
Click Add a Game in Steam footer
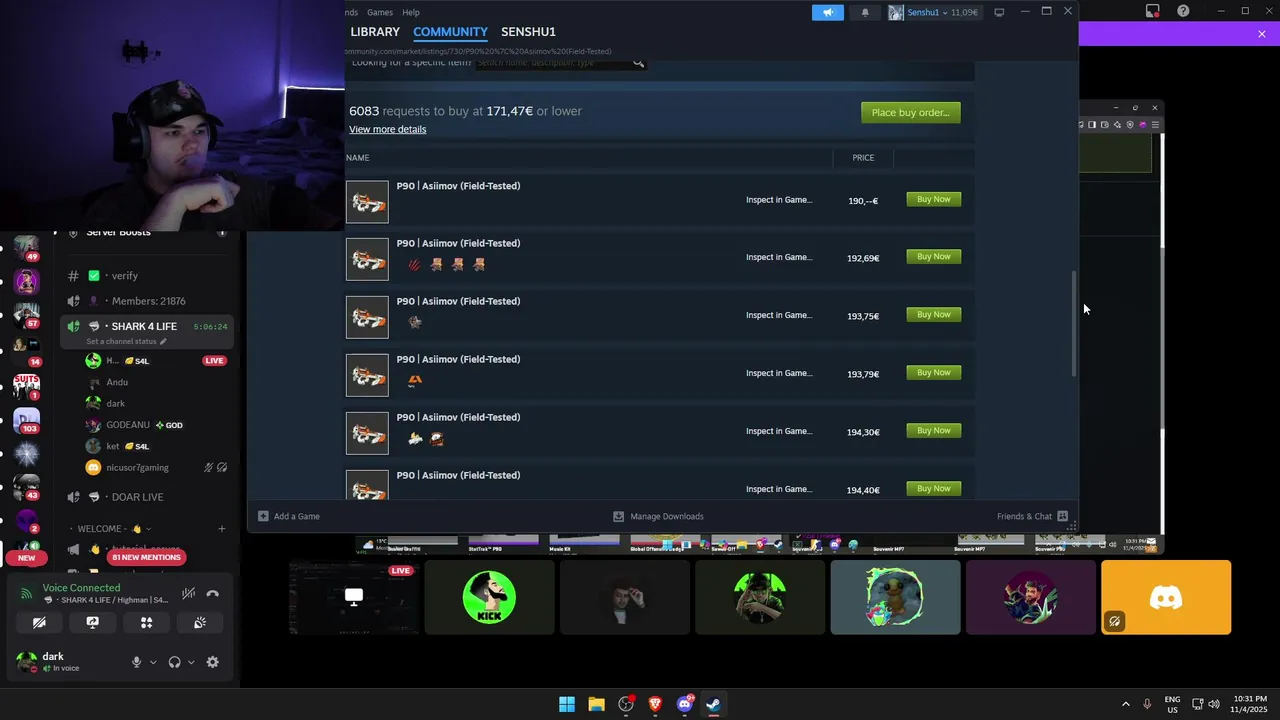click(289, 516)
